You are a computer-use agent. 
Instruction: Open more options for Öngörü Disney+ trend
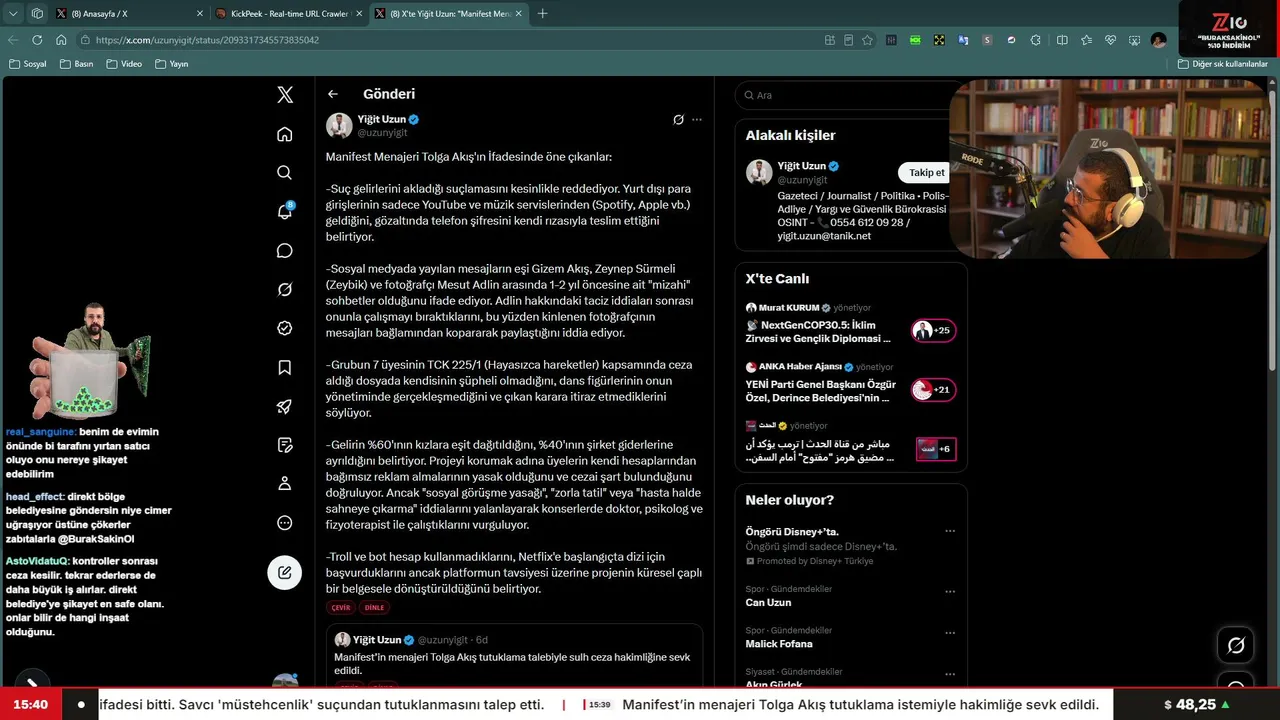pos(950,531)
